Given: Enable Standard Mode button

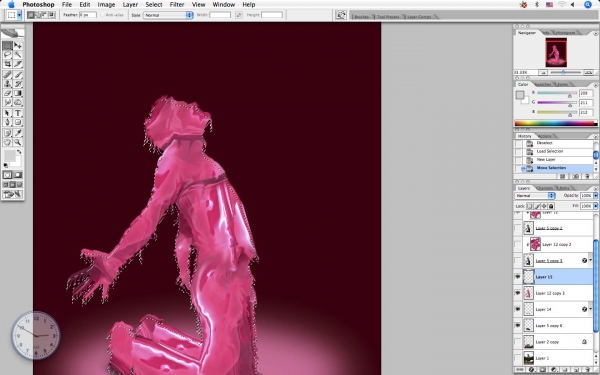Looking at the screenshot, I should click(7, 175).
